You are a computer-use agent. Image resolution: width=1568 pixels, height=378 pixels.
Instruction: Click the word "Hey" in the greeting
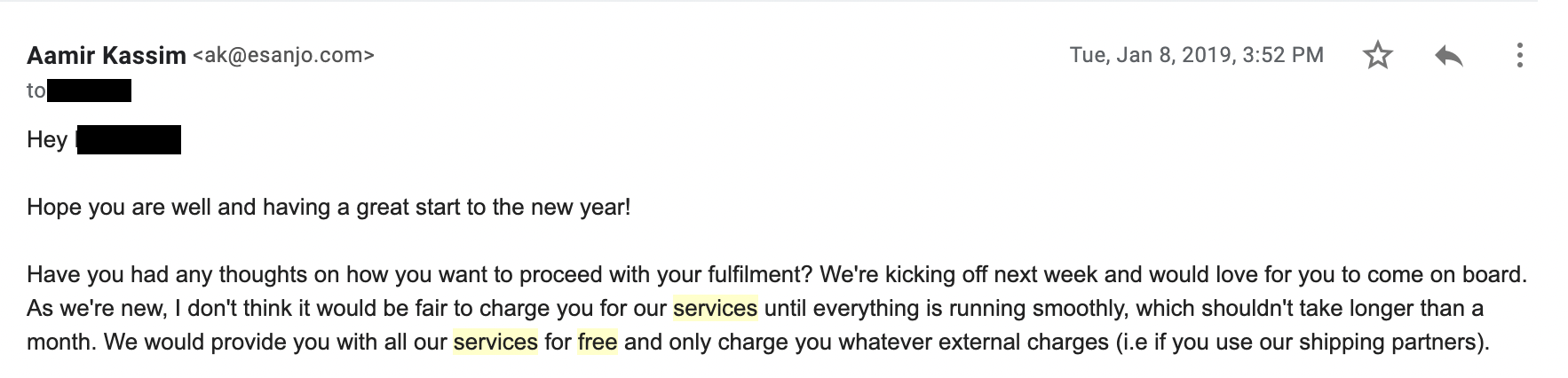coord(47,140)
